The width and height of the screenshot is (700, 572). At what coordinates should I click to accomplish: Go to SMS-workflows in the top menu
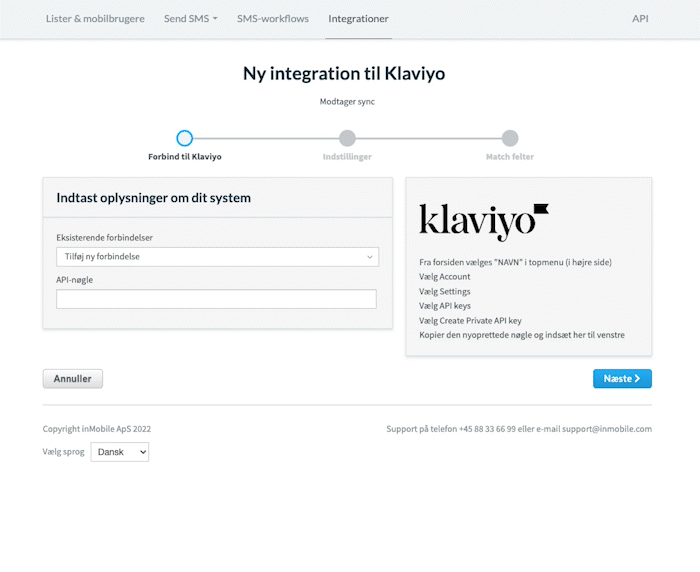[273, 19]
